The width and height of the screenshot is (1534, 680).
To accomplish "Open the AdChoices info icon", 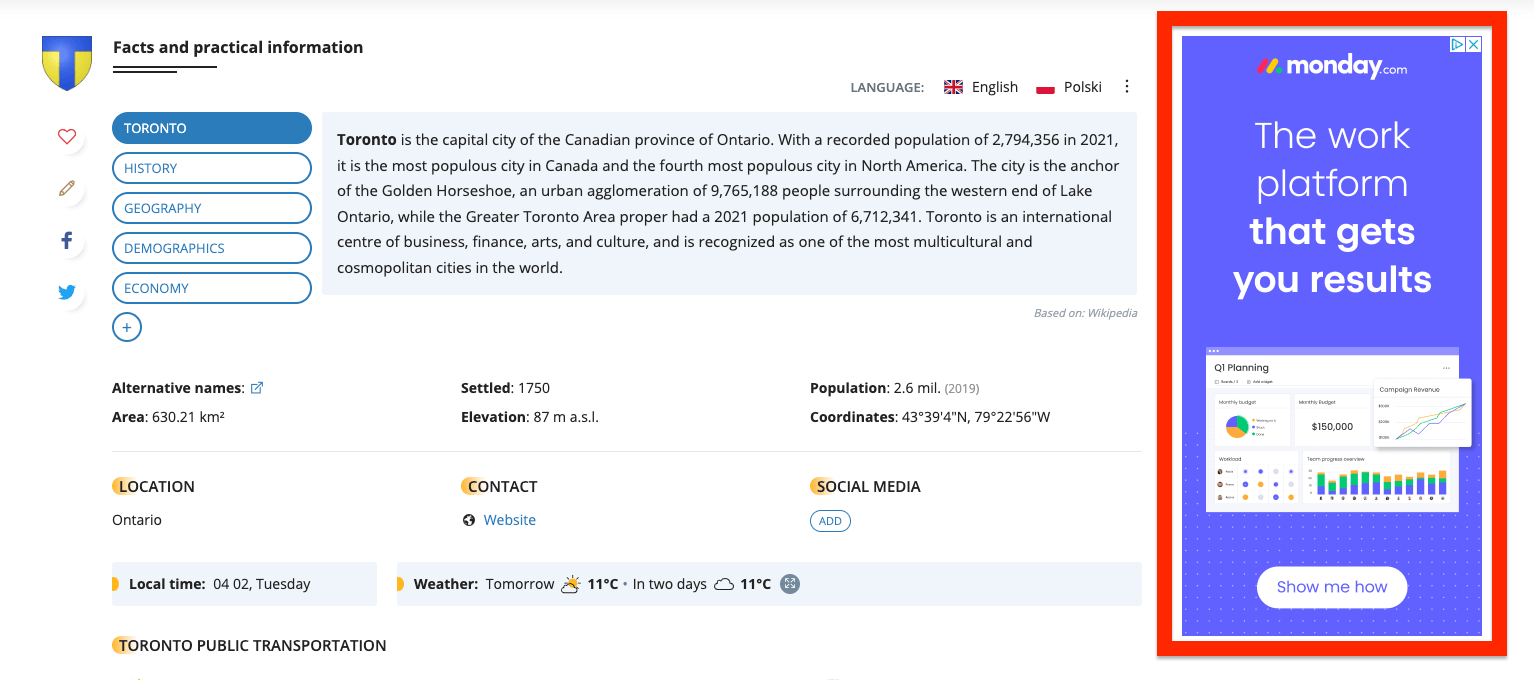I will tap(1458, 44).
